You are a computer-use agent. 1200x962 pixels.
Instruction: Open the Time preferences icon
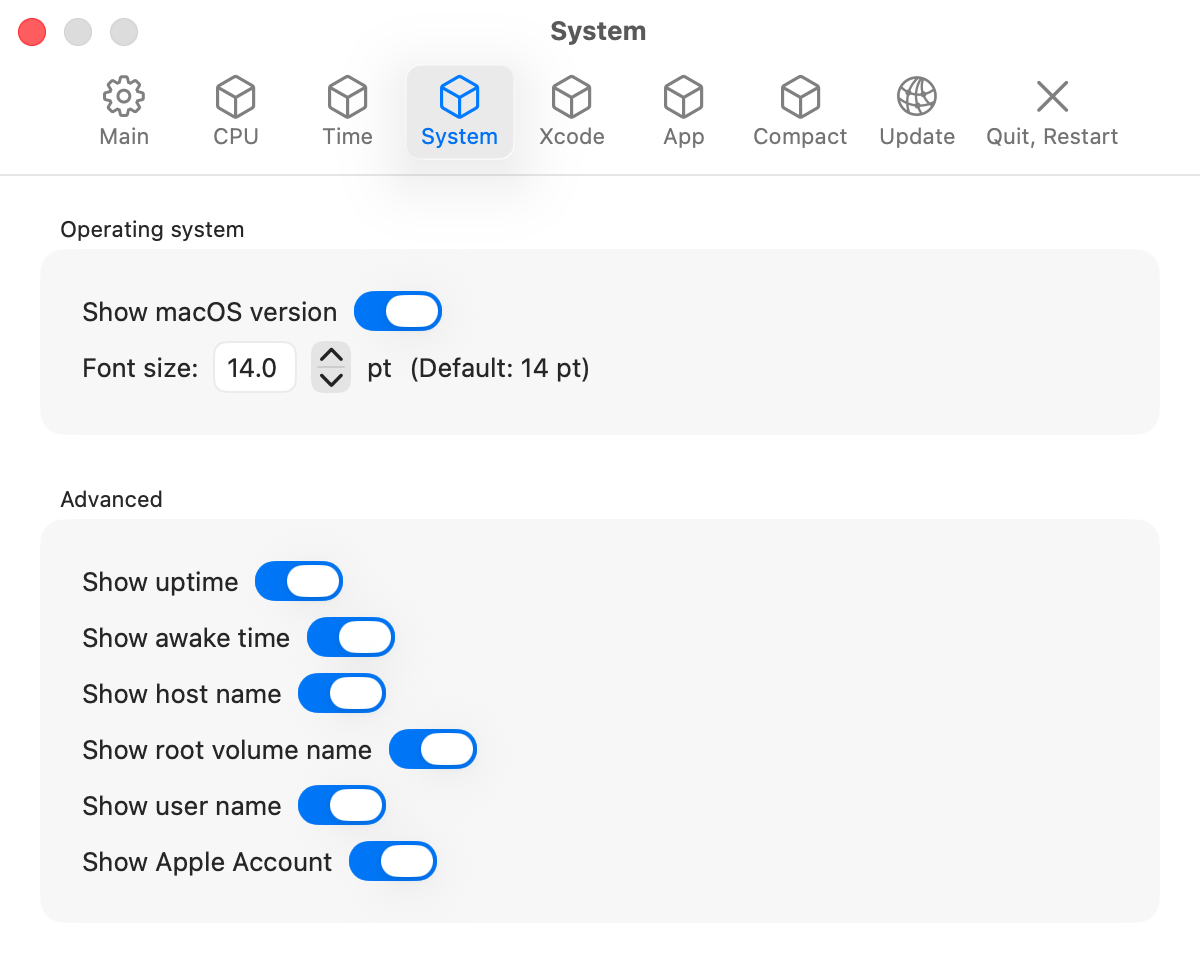pos(347,98)
